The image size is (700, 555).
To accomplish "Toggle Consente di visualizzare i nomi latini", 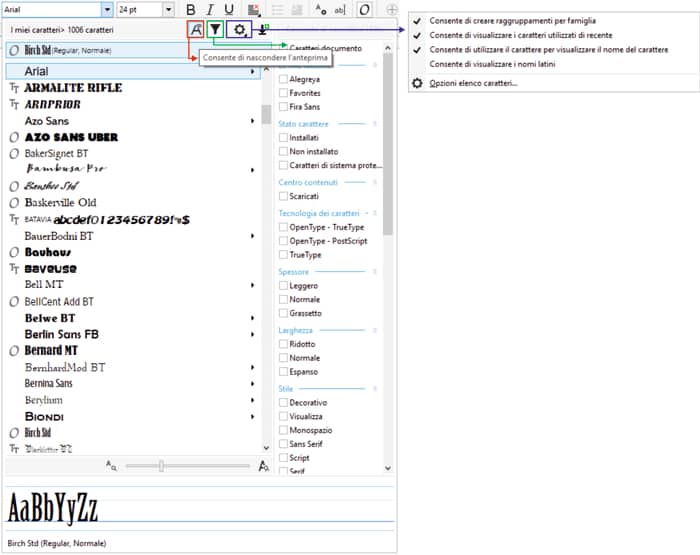I will [491, 63].
